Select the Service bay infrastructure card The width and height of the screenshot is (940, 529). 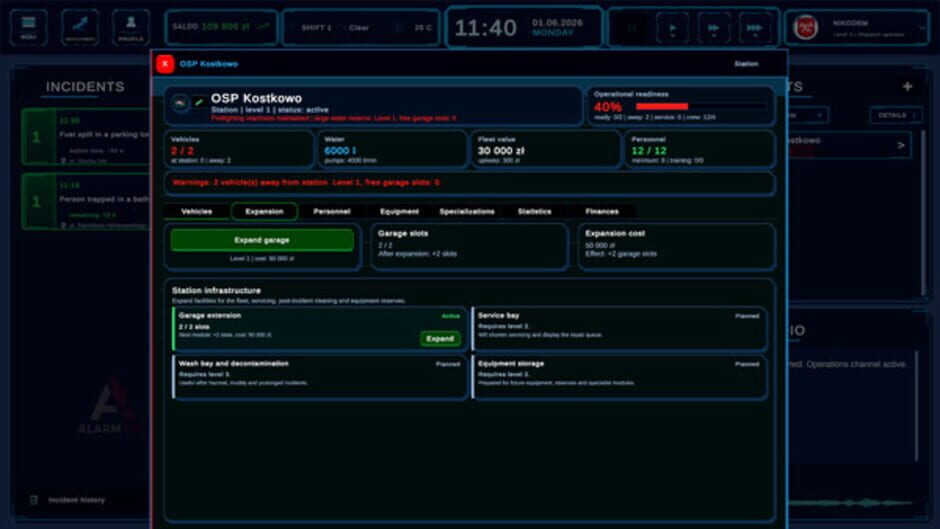[x=619, y=329]
